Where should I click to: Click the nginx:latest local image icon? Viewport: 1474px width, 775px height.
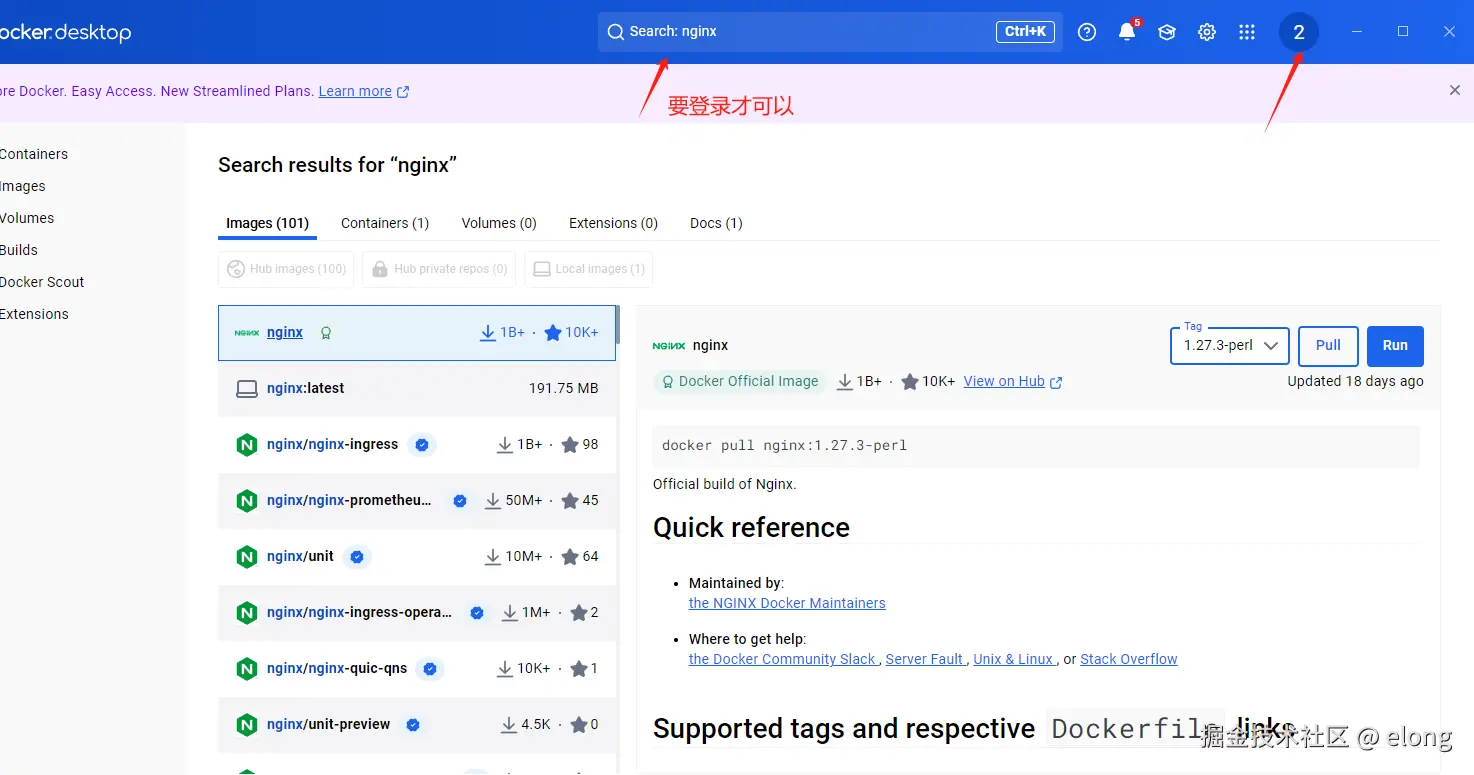[x=247, y=389]
